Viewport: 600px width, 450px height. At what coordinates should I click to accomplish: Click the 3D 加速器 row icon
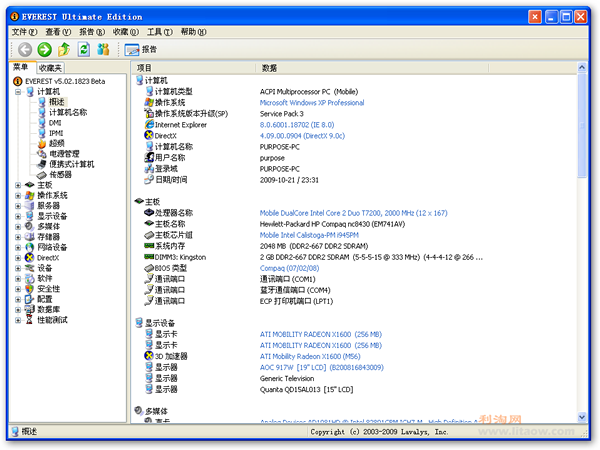pos(149,356)
